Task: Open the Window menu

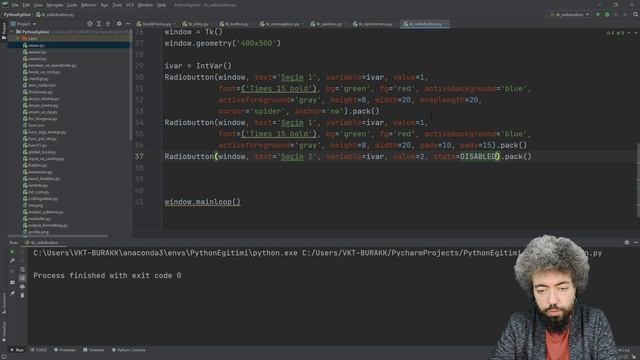Action: (145, 5)
